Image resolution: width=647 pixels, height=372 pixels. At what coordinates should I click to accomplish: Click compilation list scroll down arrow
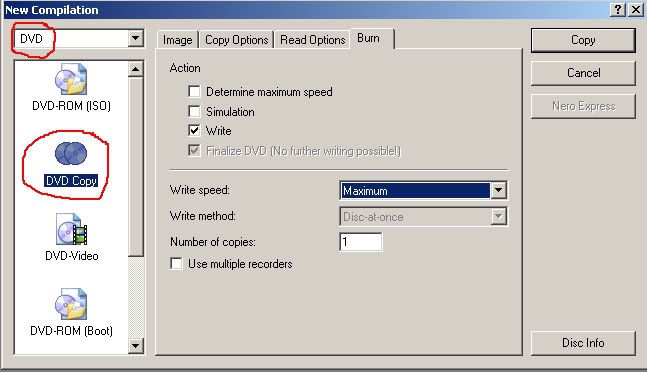135,346
